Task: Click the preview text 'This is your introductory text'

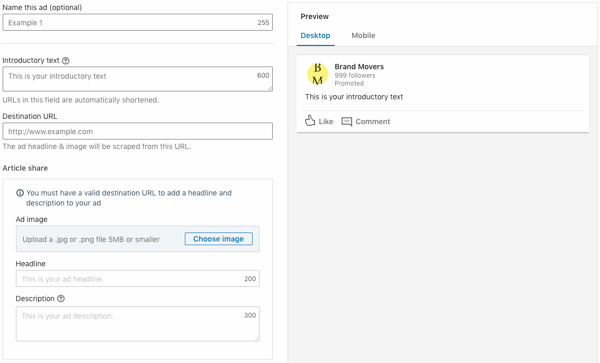Action: [354, 97]
